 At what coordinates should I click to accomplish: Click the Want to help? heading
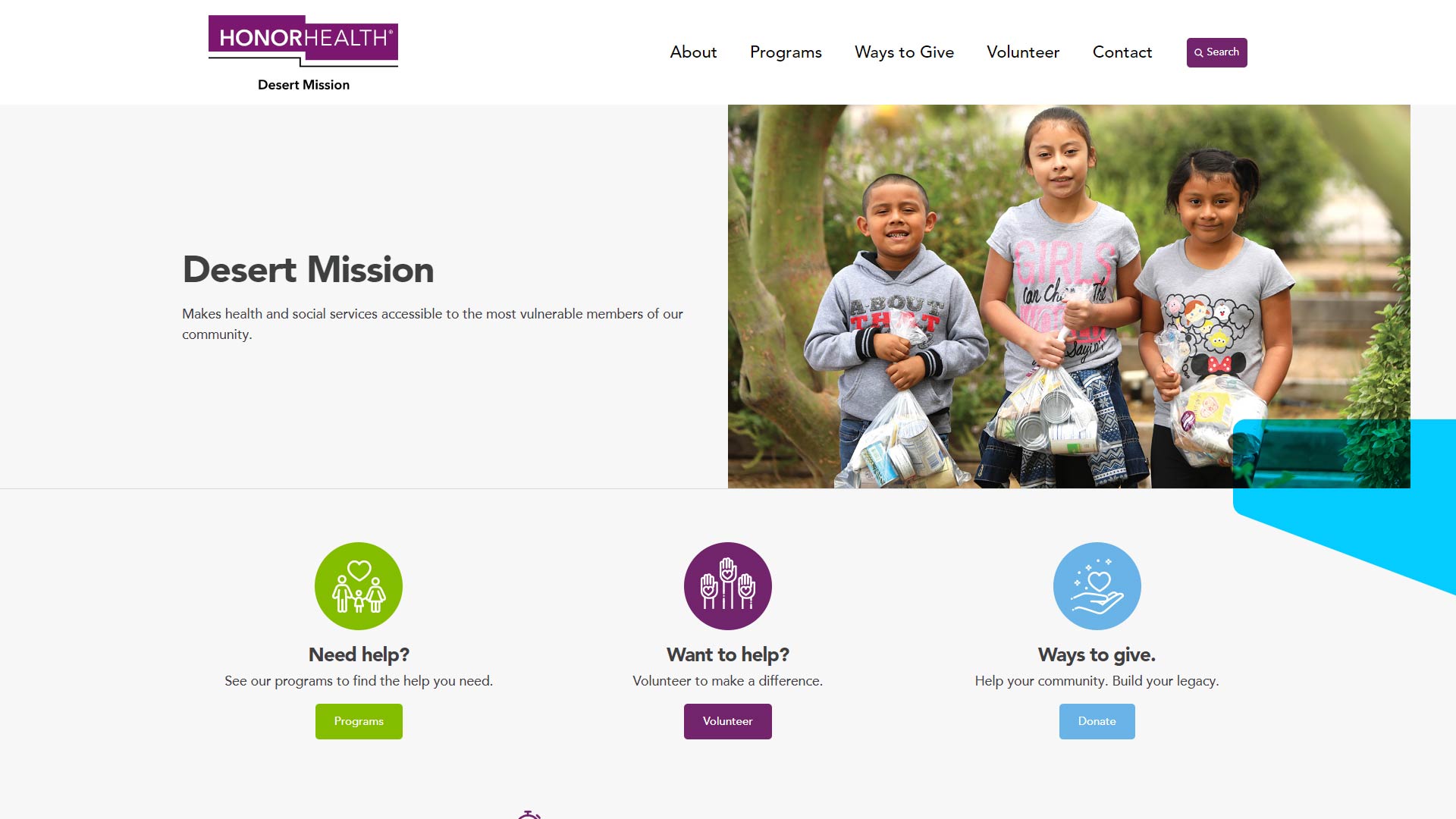pyautogui.click(x=728, y=654)
